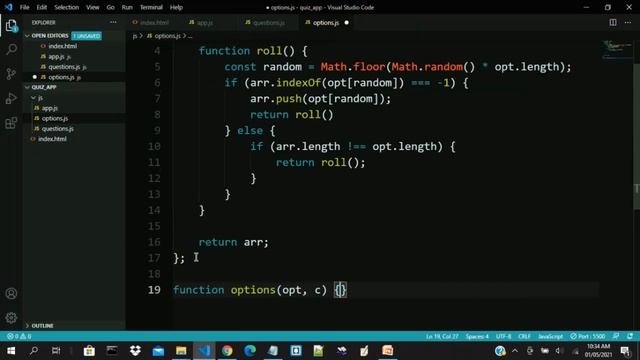640x360 pixels.
Task: Show hidden system tray icons chevron
Action: tap(515, 351)
